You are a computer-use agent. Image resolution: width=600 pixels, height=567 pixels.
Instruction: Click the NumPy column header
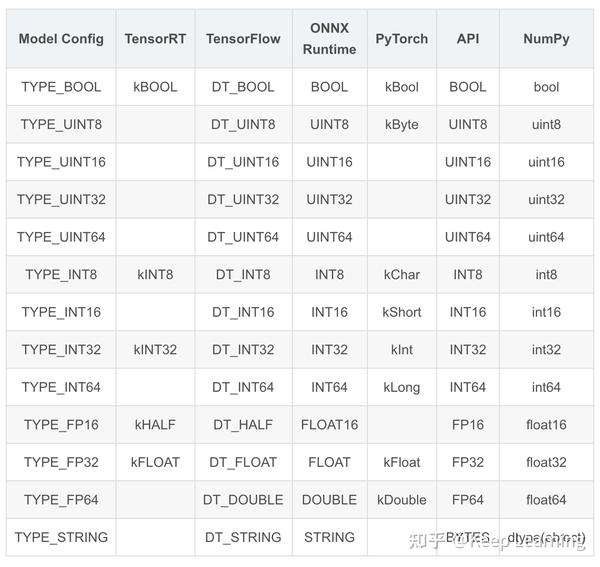[546, 39]
